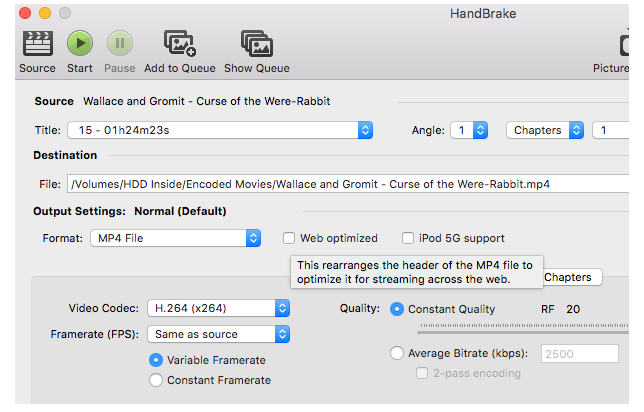Toggle iPod 5G support checkbox

408,239
